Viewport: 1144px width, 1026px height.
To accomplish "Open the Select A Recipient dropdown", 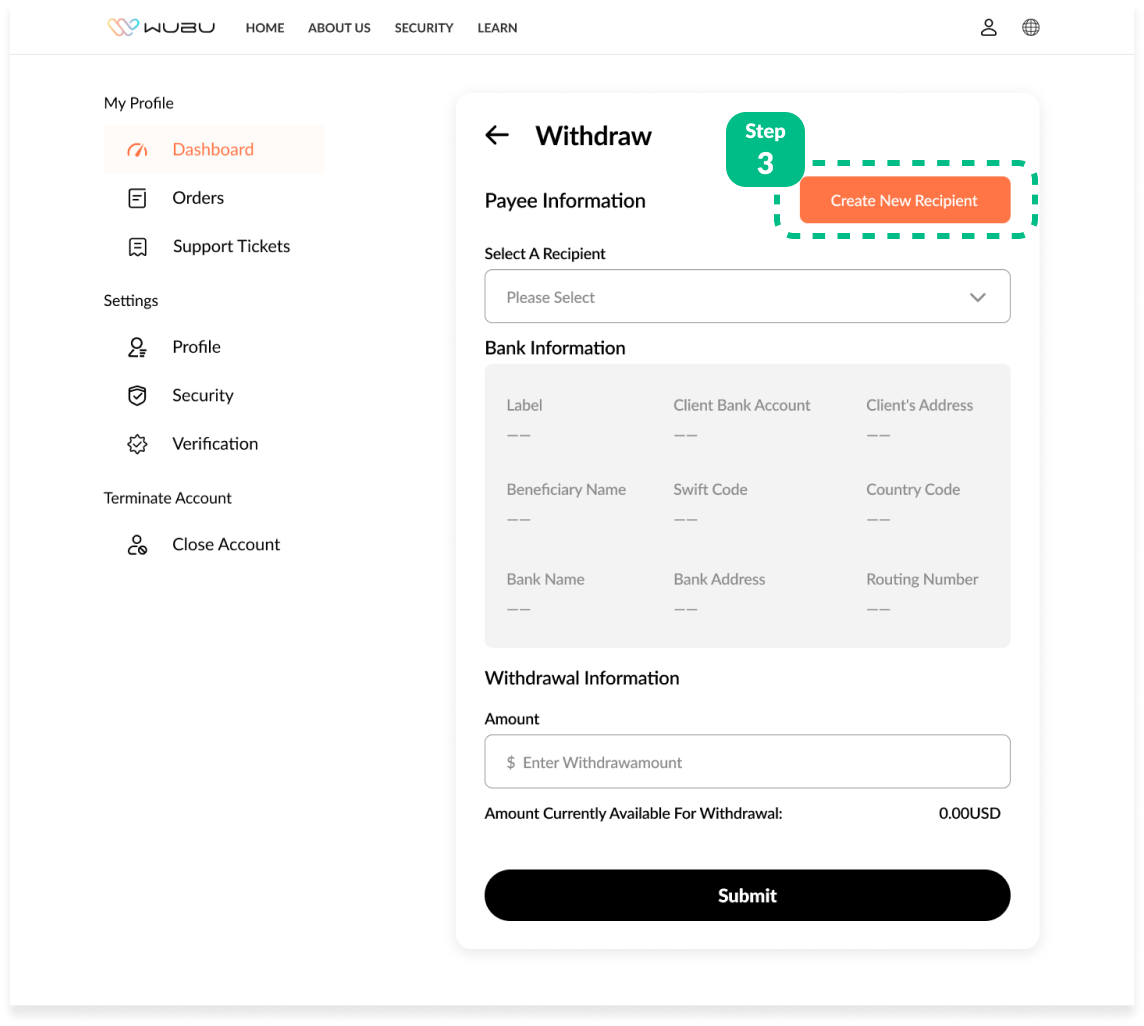I will (x=730, y=297).
